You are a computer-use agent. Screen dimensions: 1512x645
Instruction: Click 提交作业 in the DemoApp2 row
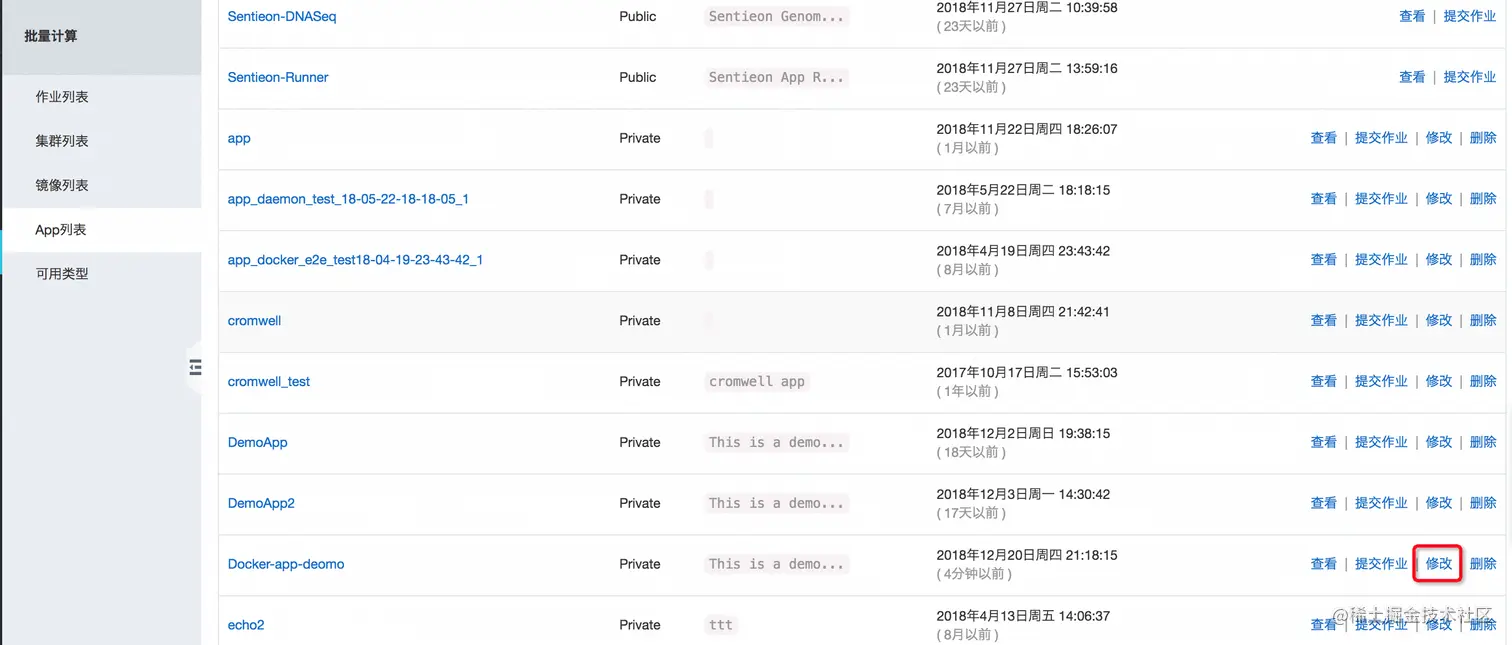1381,503
